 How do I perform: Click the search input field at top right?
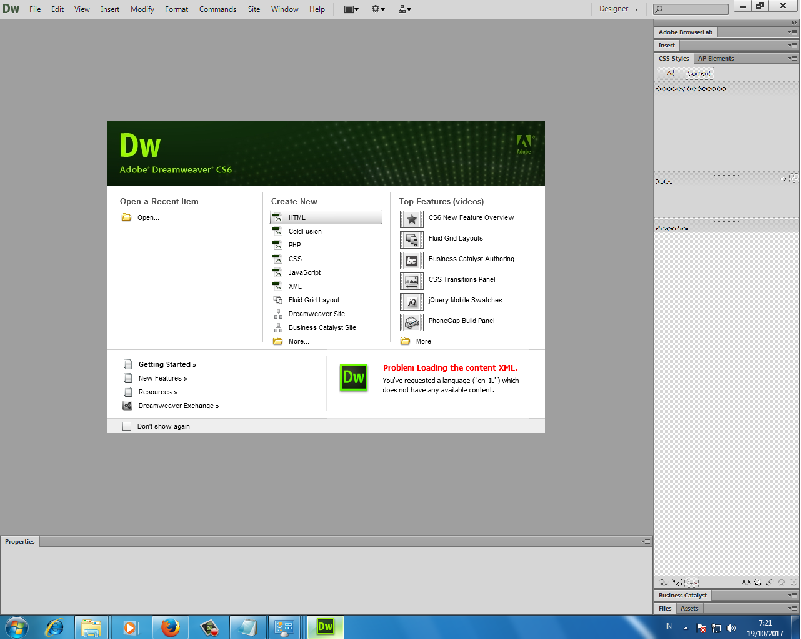(x=691, y=9)
